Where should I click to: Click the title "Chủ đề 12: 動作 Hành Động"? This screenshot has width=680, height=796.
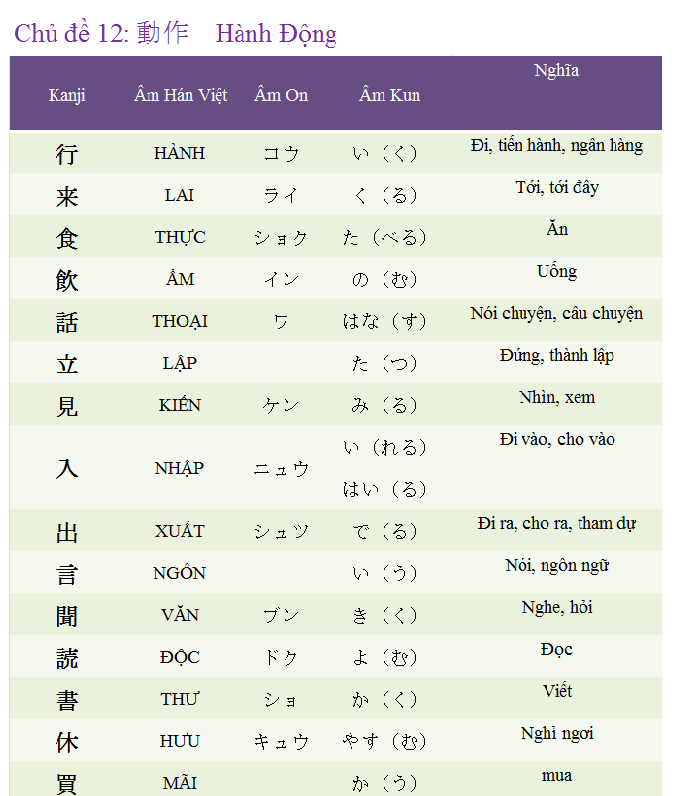pos(175,34)
